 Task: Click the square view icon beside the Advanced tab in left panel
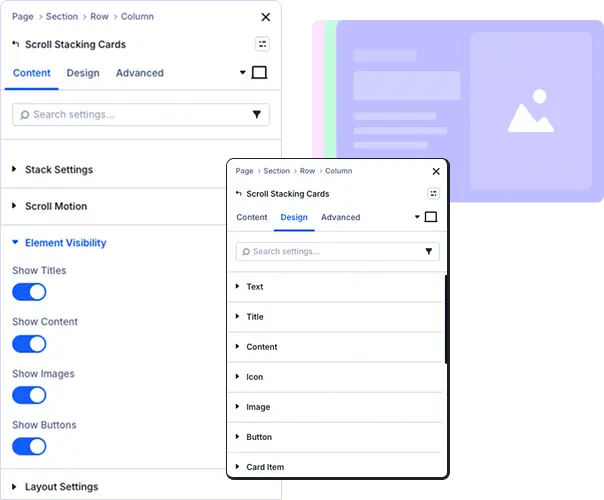(x=259, y=73)
